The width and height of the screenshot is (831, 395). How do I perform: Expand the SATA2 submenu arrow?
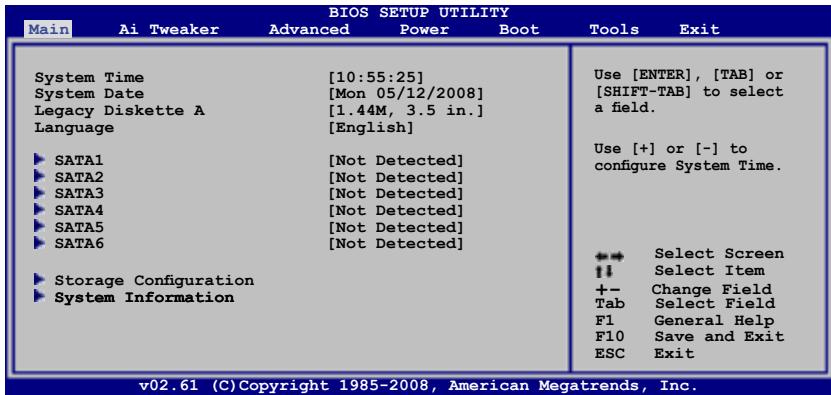pos(39,175)
